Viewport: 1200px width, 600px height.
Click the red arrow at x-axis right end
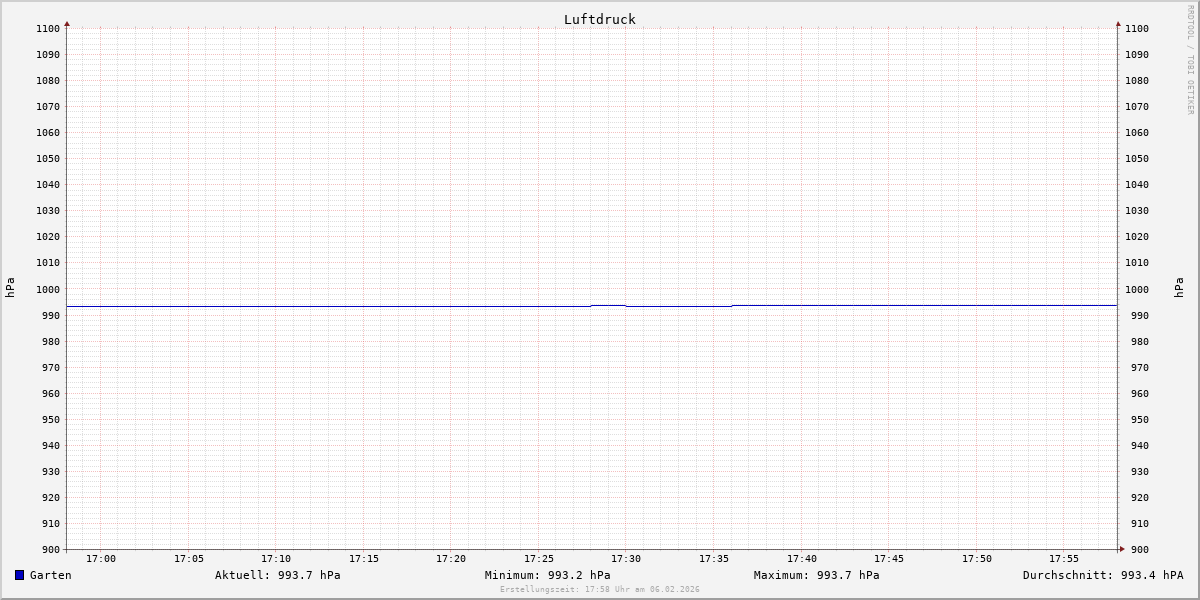point(1122,549)
